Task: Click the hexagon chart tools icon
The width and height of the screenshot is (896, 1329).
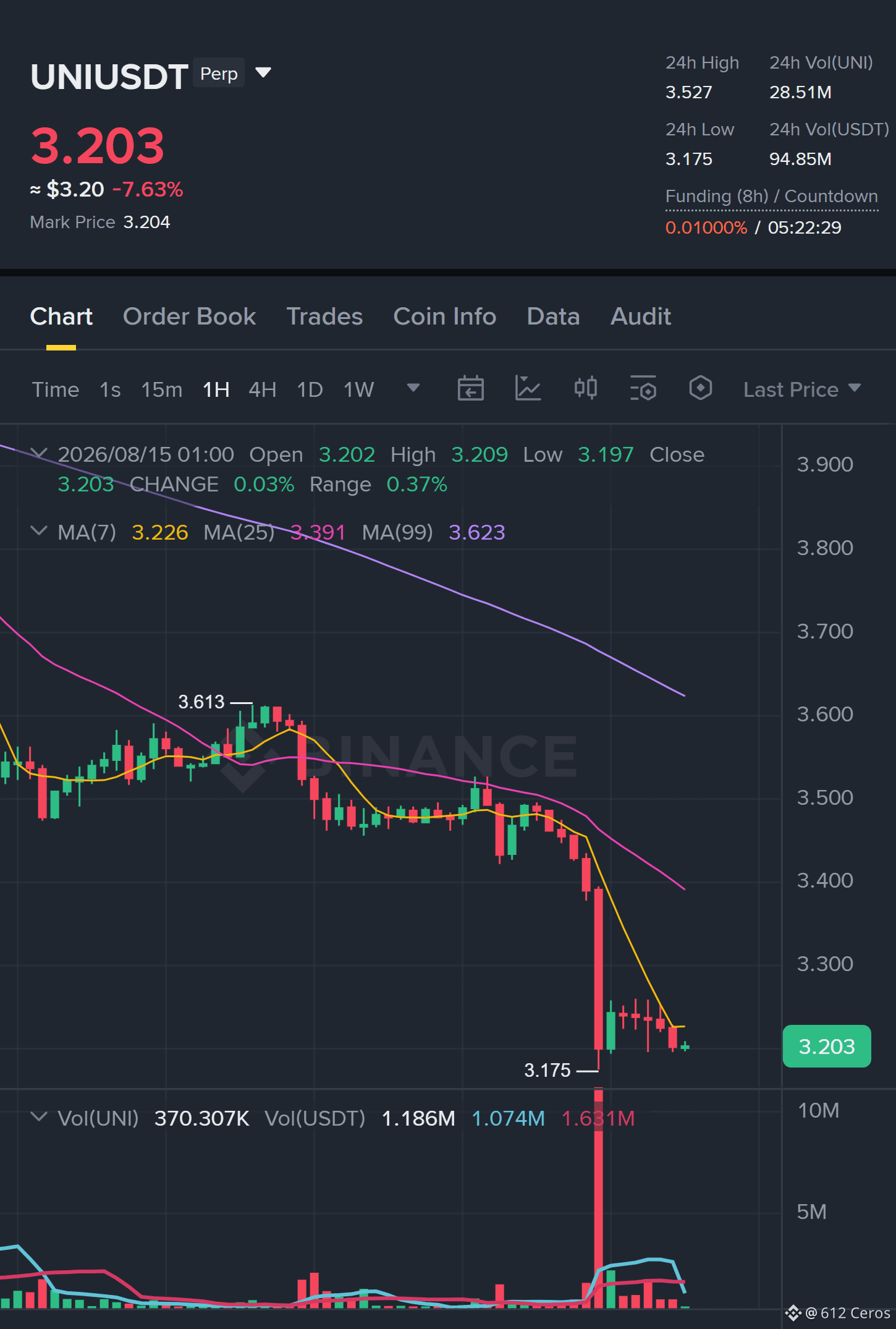Action: (x=700, y=388)
